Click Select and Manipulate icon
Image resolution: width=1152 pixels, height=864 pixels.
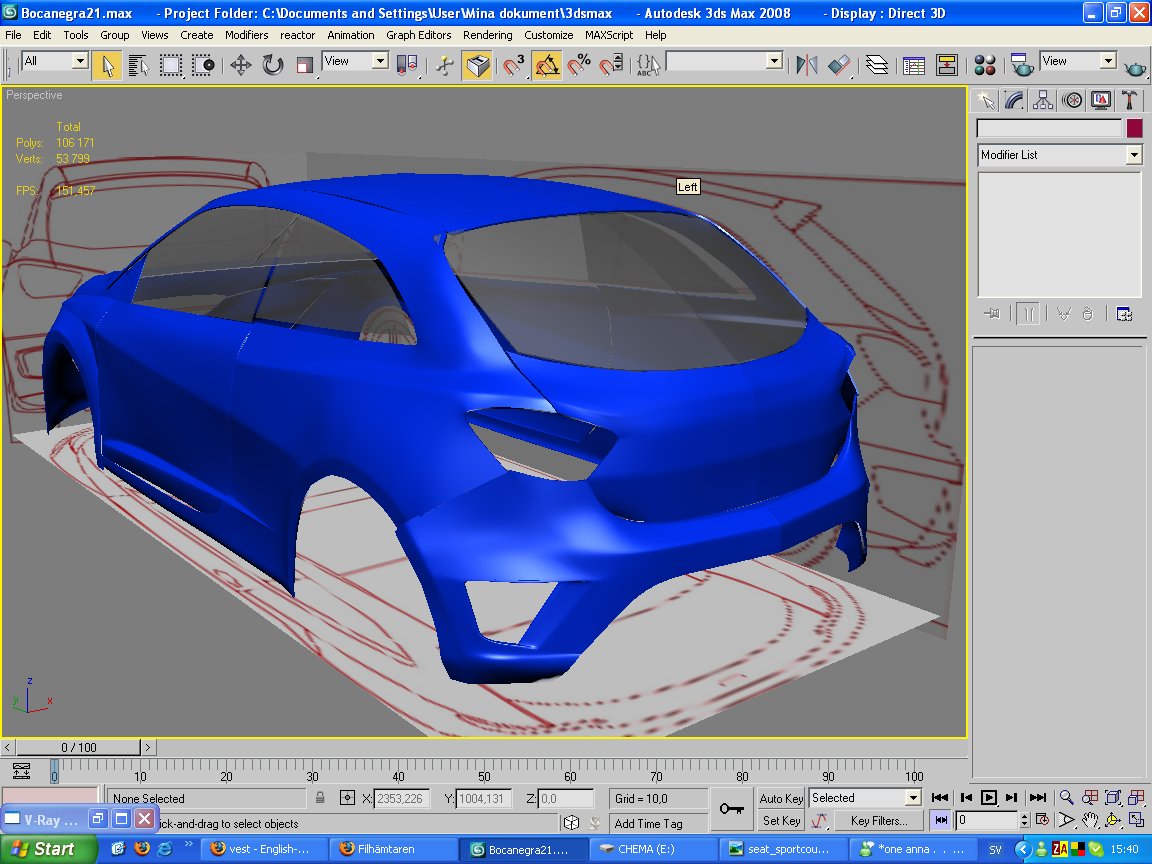click(444, 65)
